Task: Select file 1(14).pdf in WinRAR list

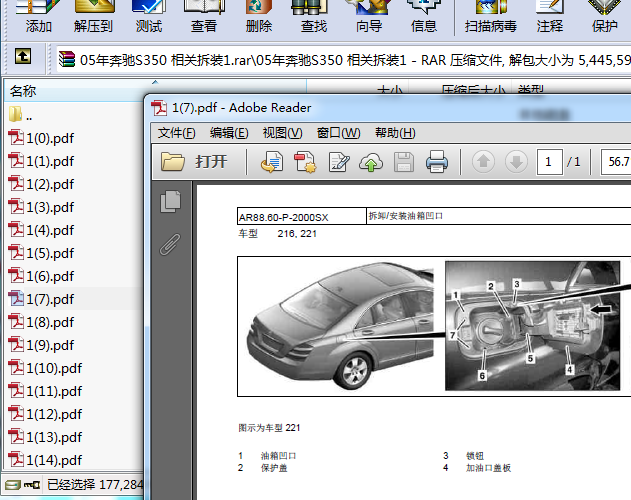Action: coord(45,459)
